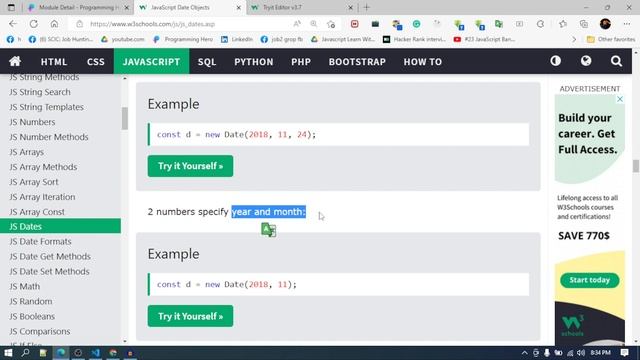Open the Programming Hero bookmark
This screenshot has height=360, width=640.
(183, 39)
